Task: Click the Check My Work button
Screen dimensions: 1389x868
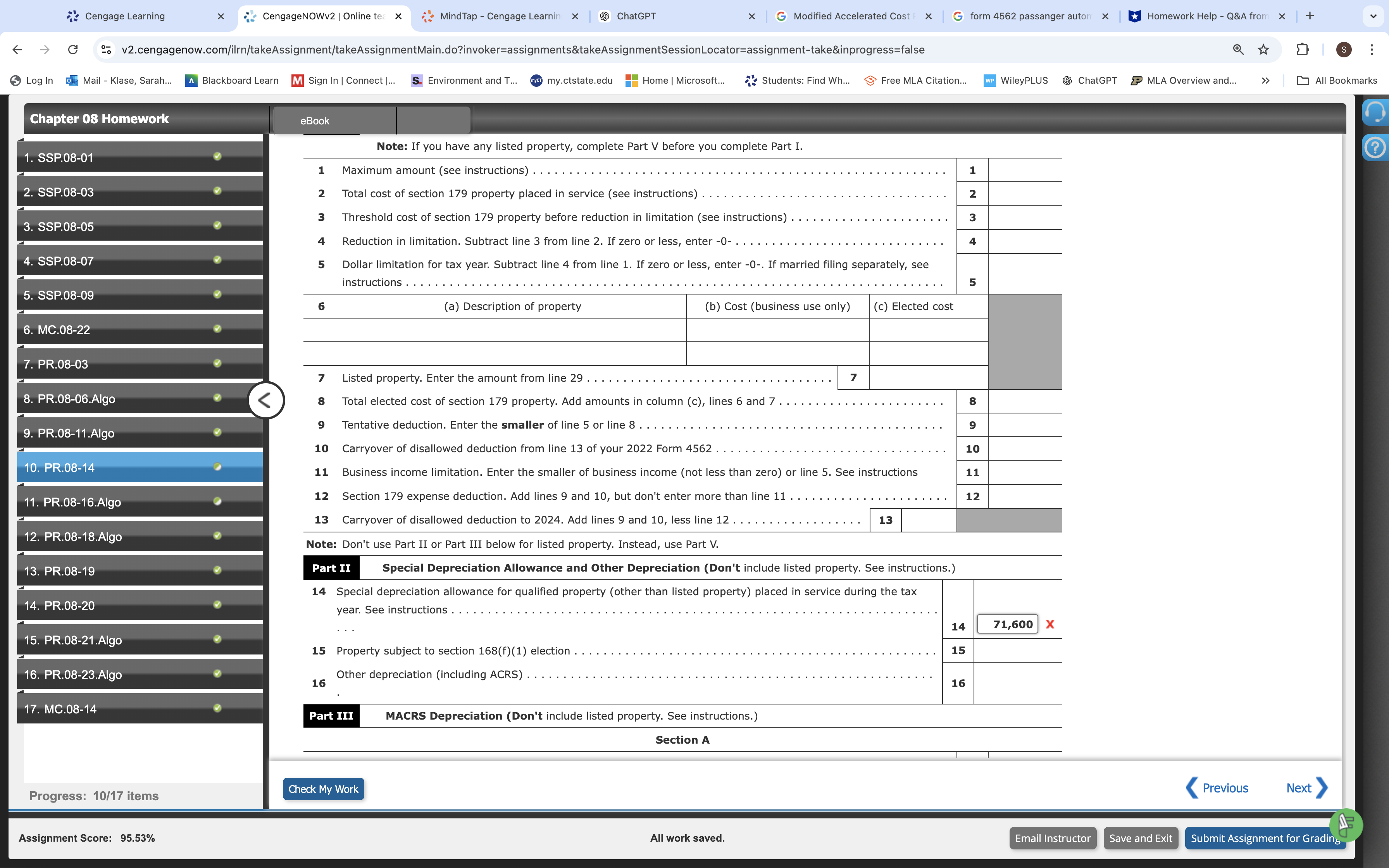Action: [323, 789]
